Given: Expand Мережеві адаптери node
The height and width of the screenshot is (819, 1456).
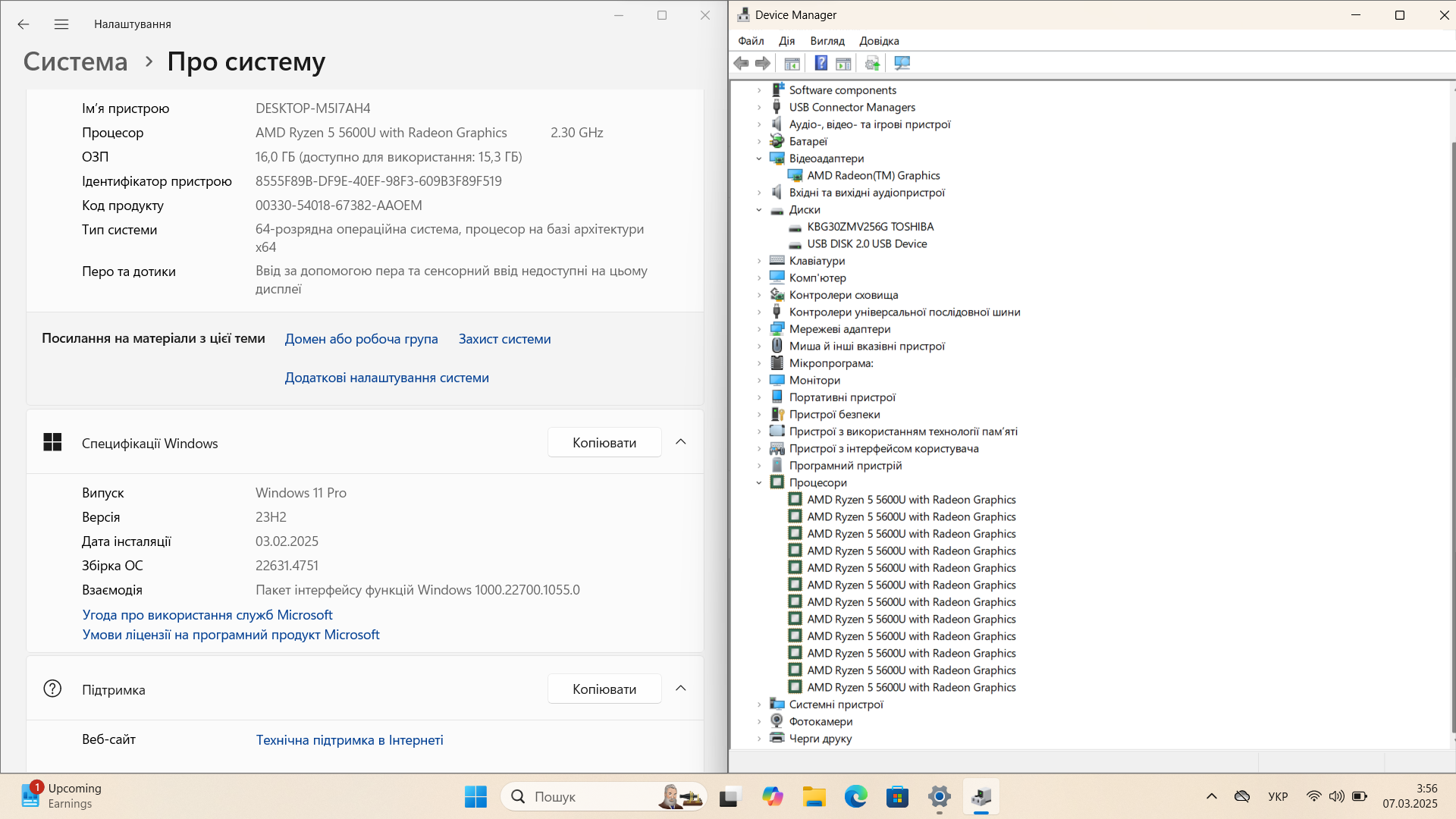Looking at the screenshot, I should click(x=759, y=329).
